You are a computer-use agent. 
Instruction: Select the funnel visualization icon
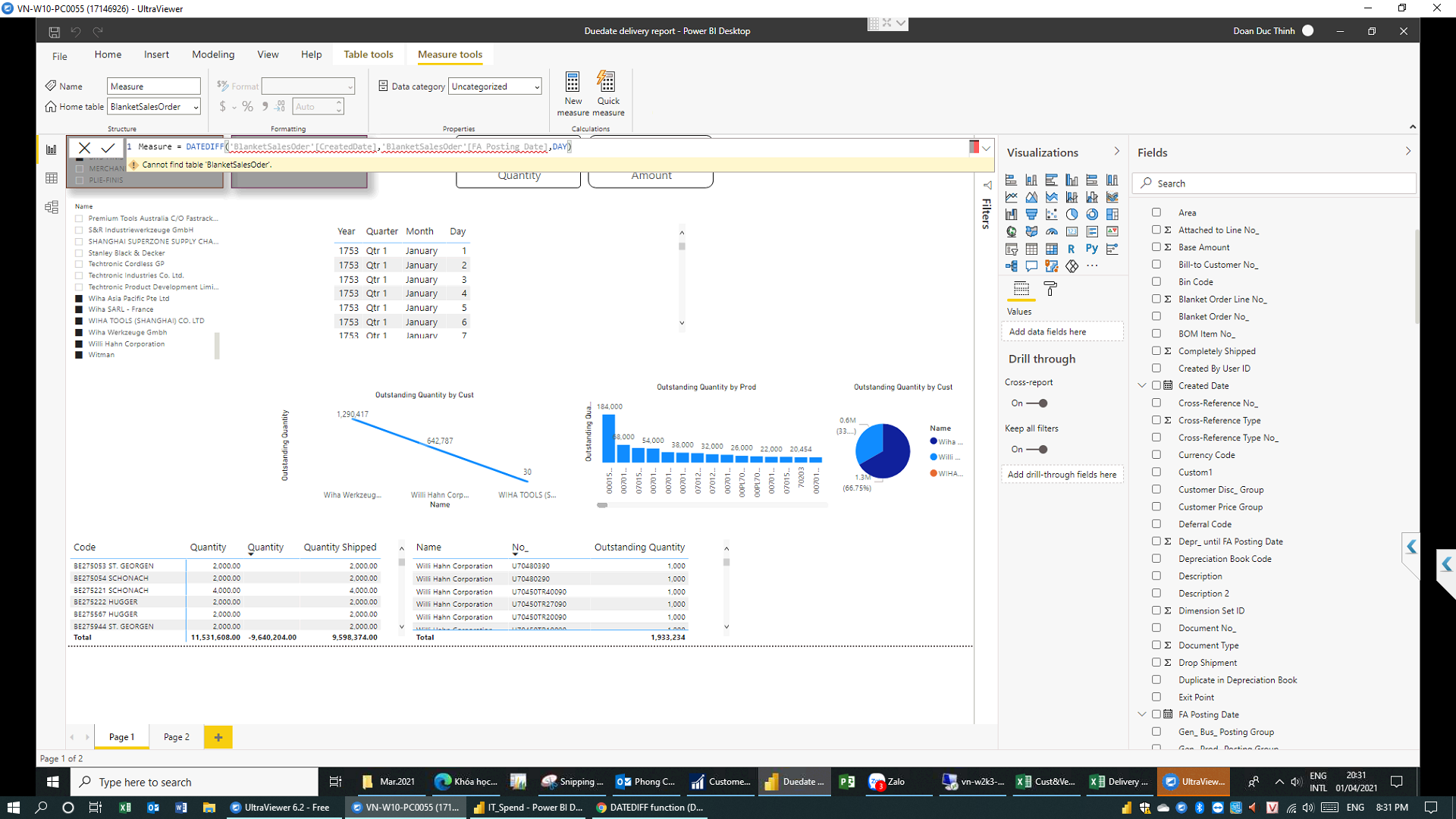1031,215
